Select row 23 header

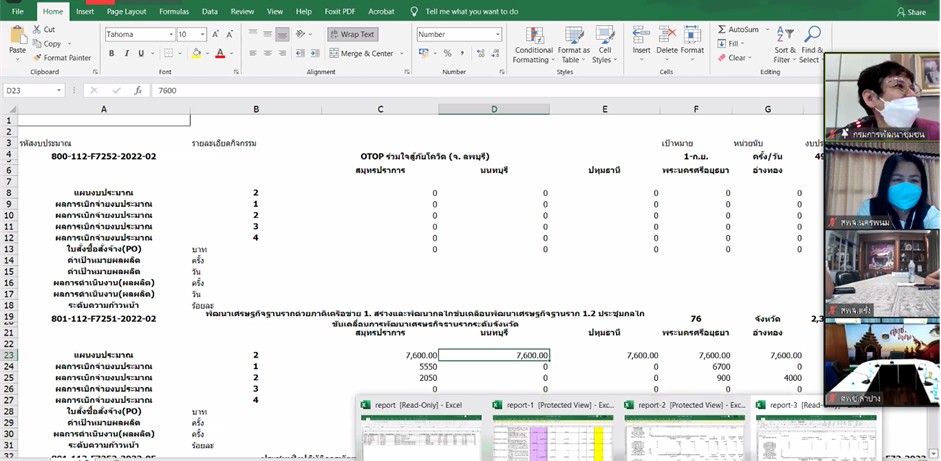8,355
